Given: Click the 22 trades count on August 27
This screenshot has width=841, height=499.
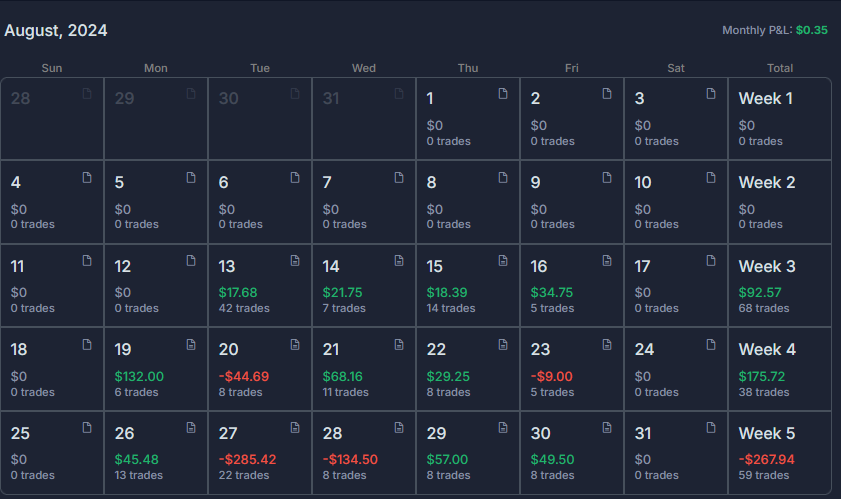Looking at the screenshot, I should [x=244, y=475].
